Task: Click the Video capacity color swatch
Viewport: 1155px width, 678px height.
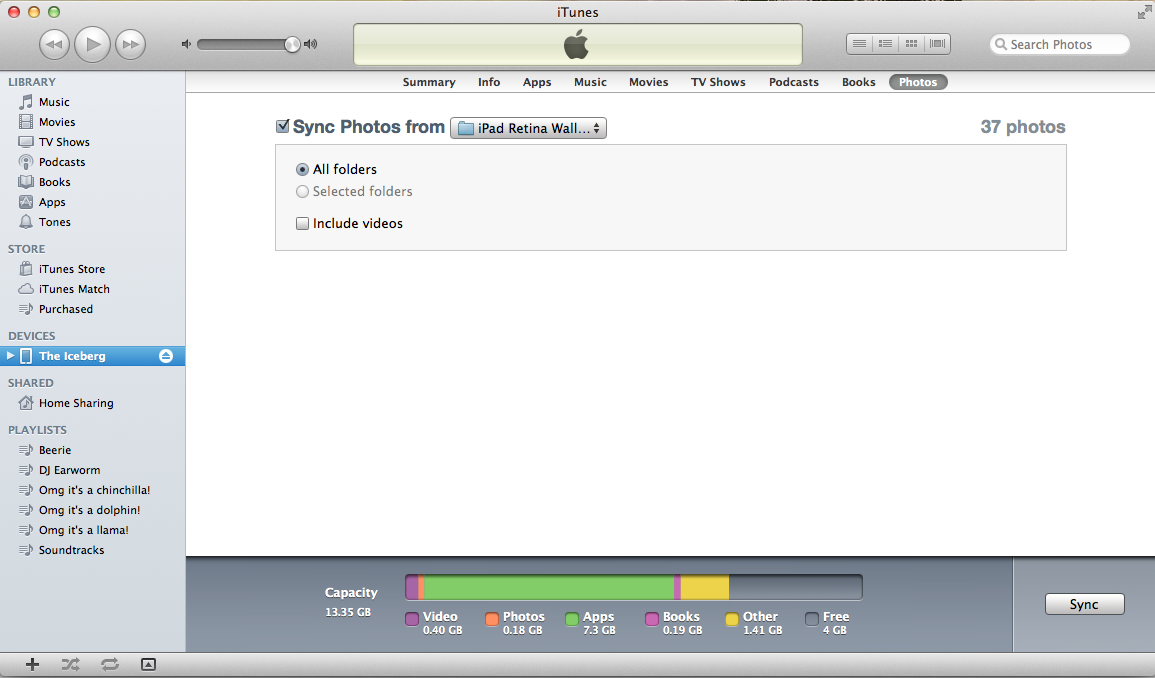Action: click(x=412, y=619)
